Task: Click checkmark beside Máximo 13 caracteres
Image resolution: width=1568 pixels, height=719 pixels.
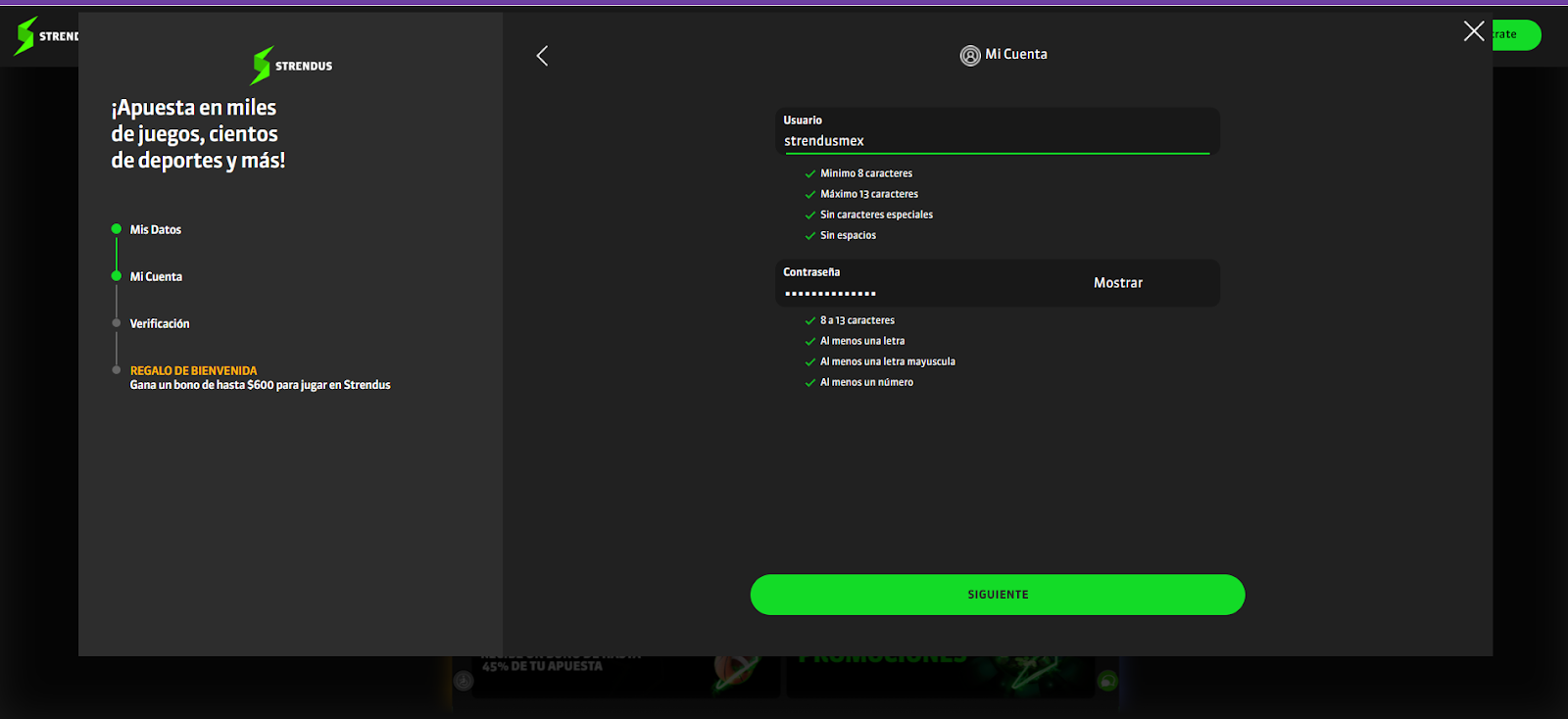Action: [810, 195]
